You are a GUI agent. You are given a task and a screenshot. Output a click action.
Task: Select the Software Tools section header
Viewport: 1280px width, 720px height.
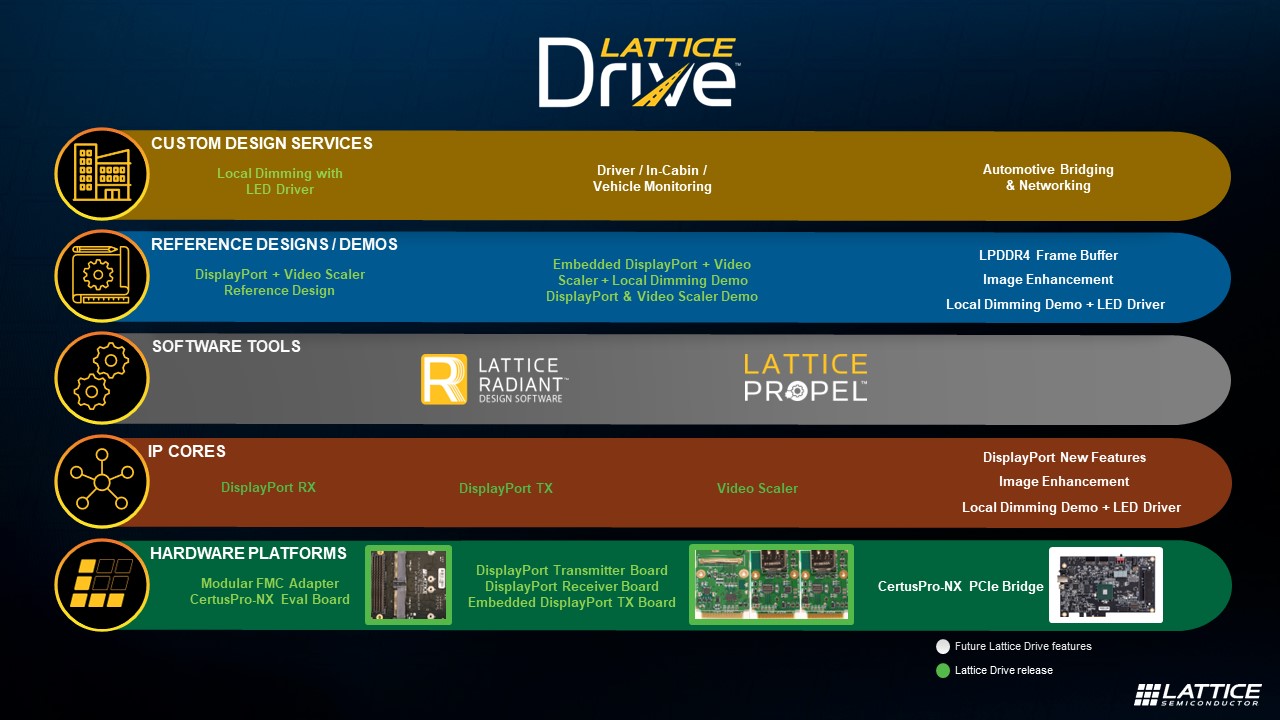[226, 346]
